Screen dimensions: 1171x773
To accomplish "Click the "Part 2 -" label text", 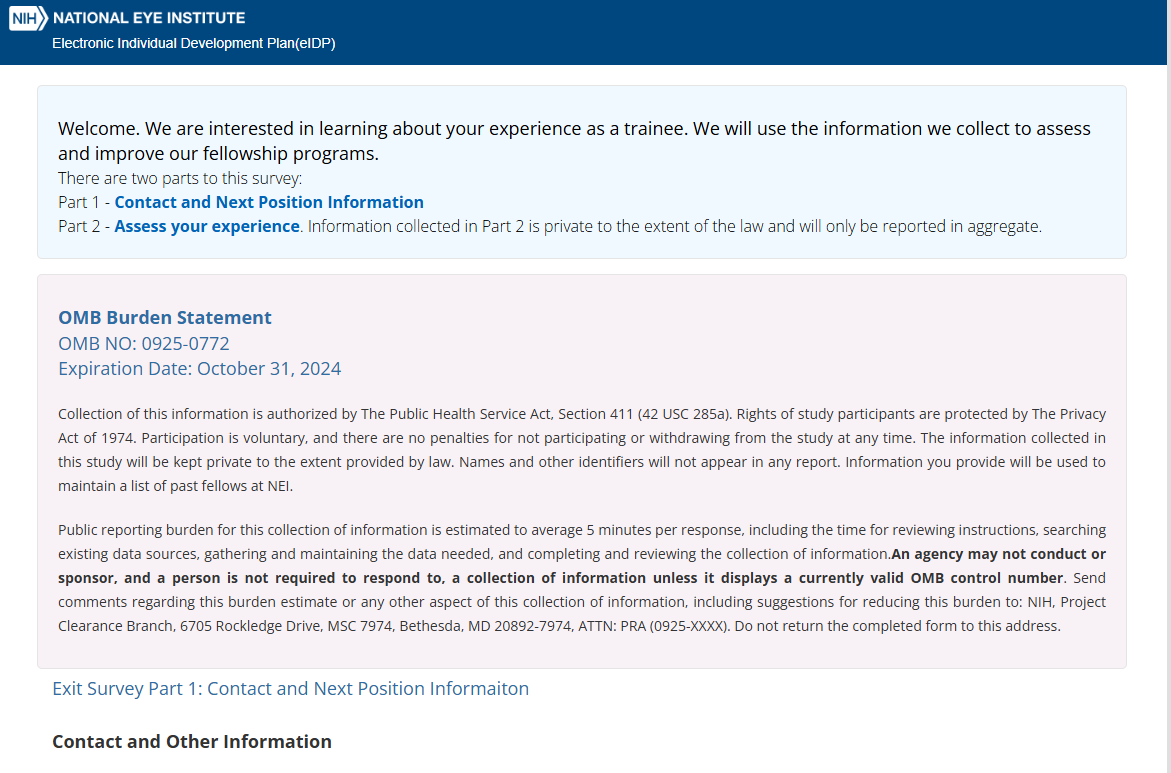I will (x=84, y=226).
